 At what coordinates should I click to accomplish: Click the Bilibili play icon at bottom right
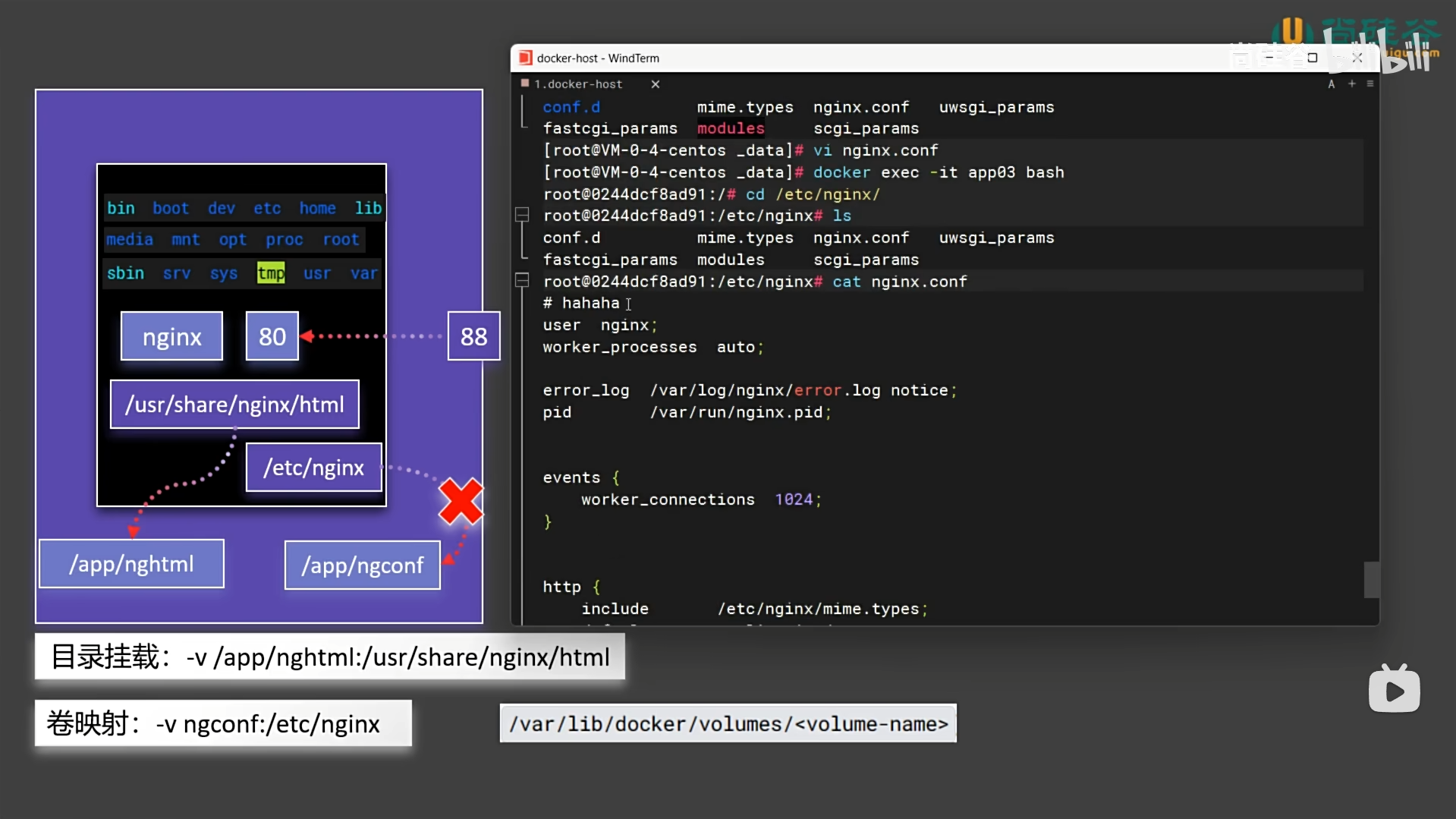(x=1394, y=688)
